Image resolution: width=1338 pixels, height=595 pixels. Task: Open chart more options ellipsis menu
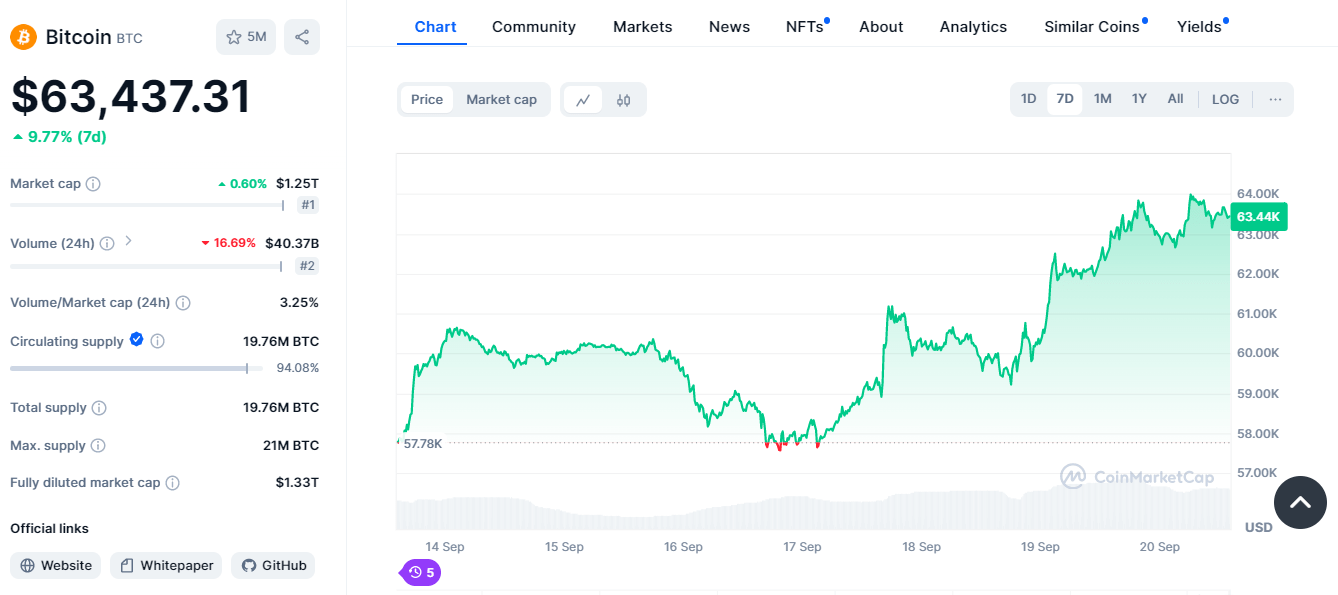pyautogui.click(x=1275, y=99)
